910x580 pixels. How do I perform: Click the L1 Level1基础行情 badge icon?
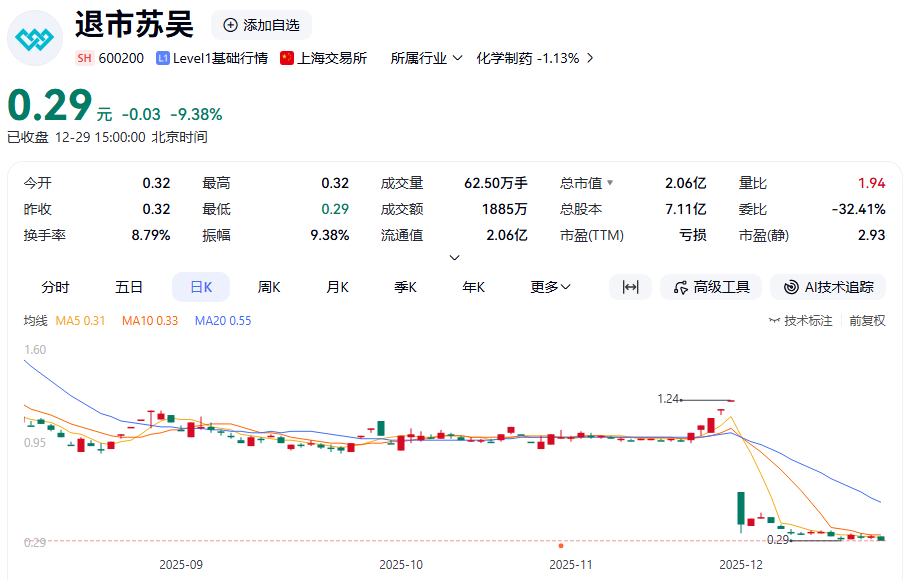(163, 58)
